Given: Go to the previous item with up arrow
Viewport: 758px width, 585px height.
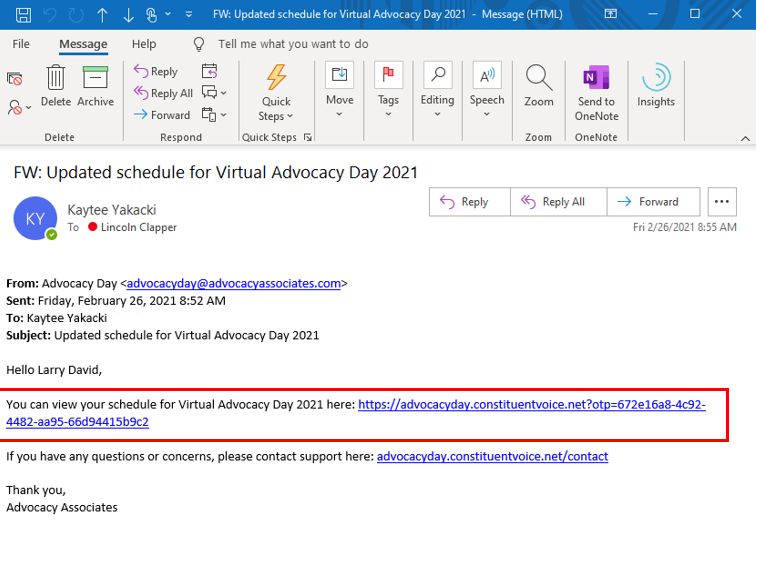Looking at the screenshot, I should (102, 15).
